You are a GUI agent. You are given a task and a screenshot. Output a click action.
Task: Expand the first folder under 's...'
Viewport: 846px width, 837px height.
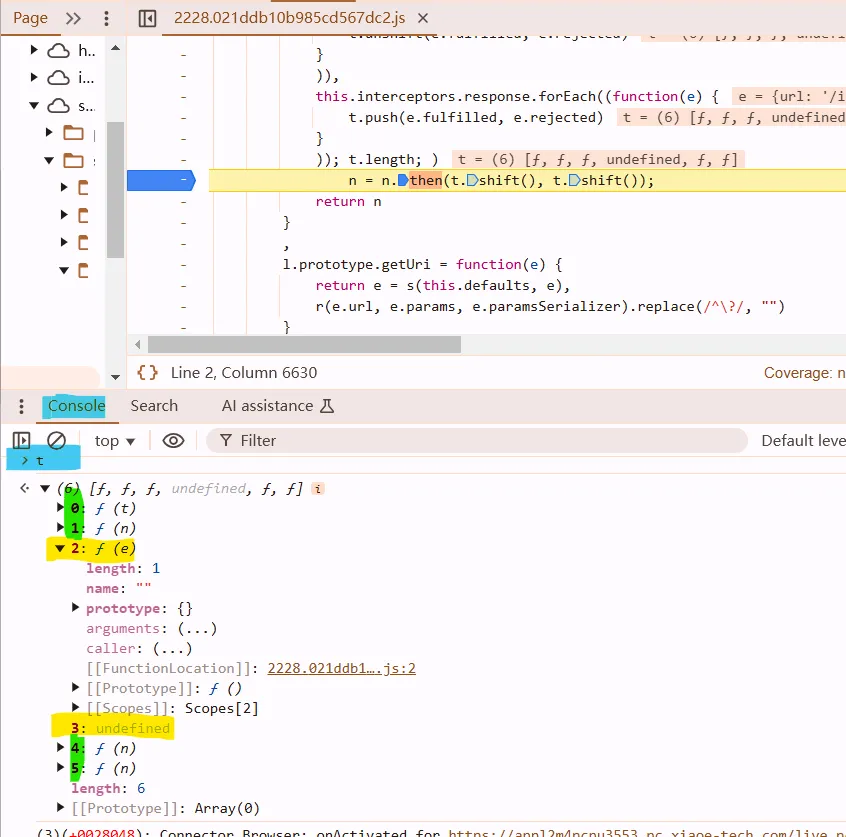(49, 132)
